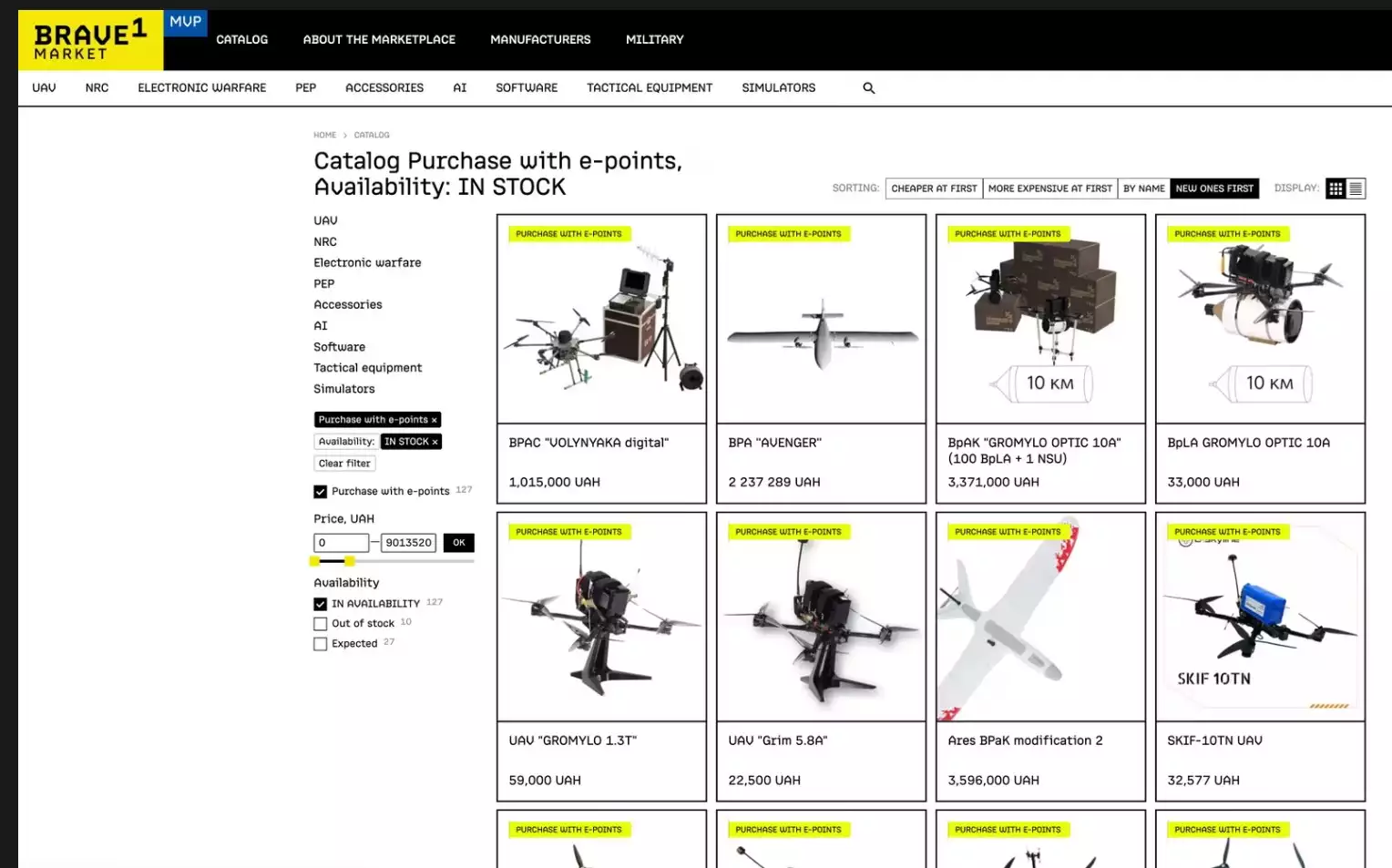Click the search magnifier icon

click(868, 88)
